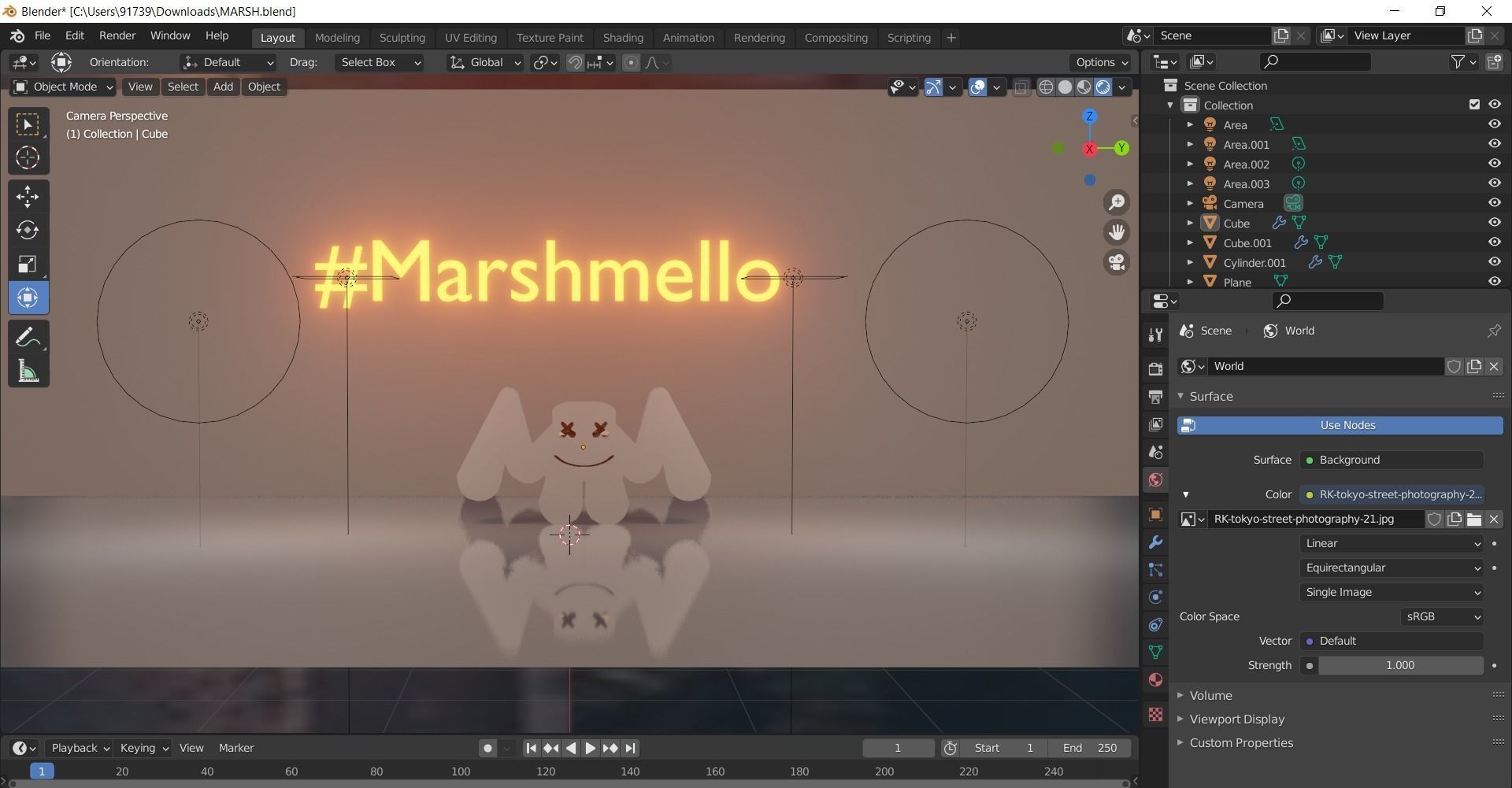This screenshot has height=788, width=1512.
Task: Expand the Volume panel
Action: (x=1210, y=695)
